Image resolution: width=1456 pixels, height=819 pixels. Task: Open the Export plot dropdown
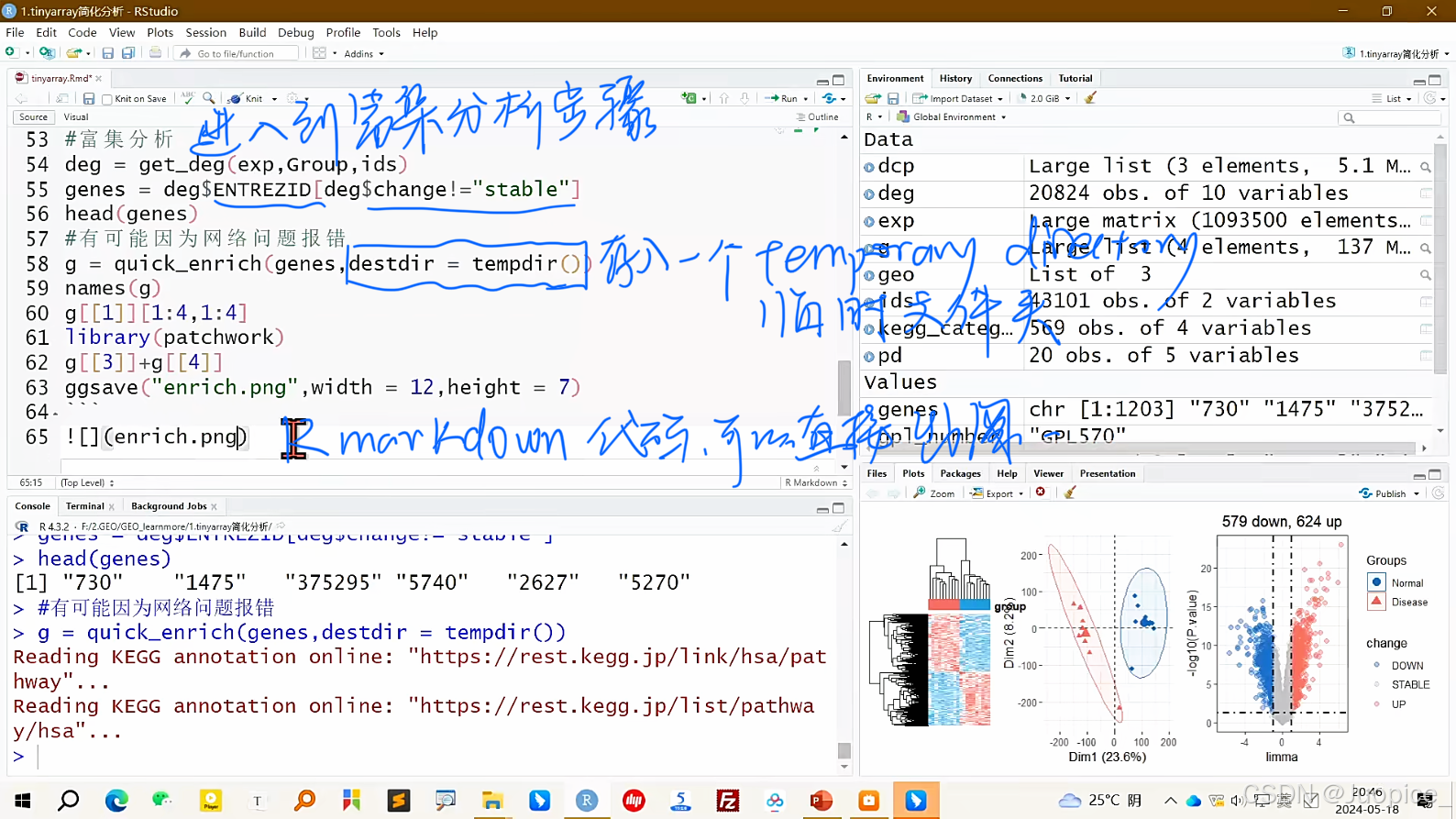pos(997,493)
